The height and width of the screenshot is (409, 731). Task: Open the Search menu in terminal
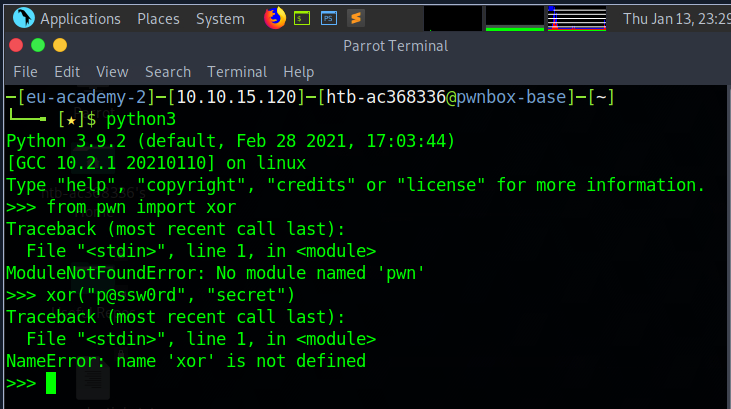point(167,72)
